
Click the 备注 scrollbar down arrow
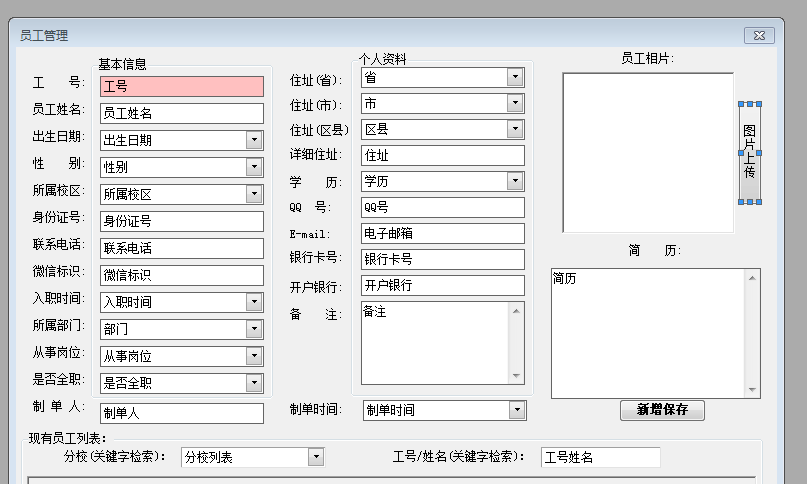click(516, 376)
